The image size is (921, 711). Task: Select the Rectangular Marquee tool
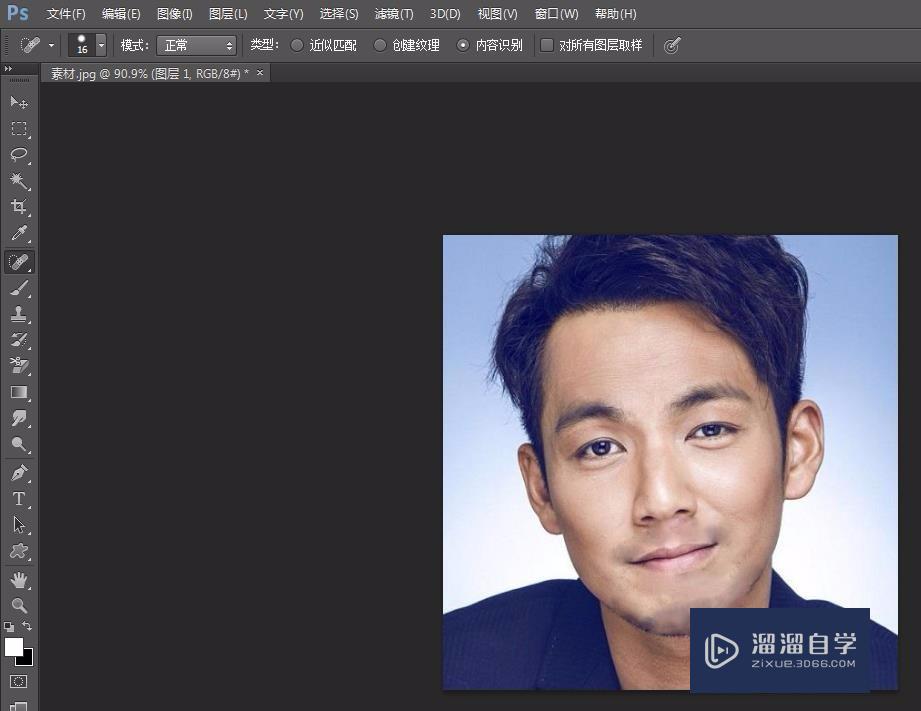coord(19,129)
